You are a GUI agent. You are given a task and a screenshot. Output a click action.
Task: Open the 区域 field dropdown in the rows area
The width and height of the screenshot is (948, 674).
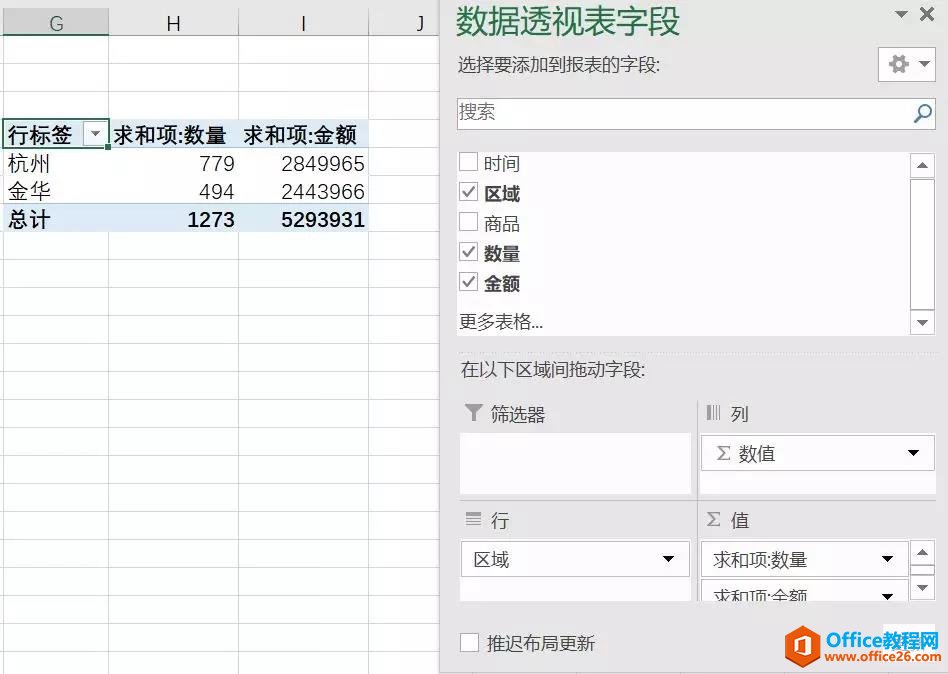pyautogui.click(x=670, y=559)
